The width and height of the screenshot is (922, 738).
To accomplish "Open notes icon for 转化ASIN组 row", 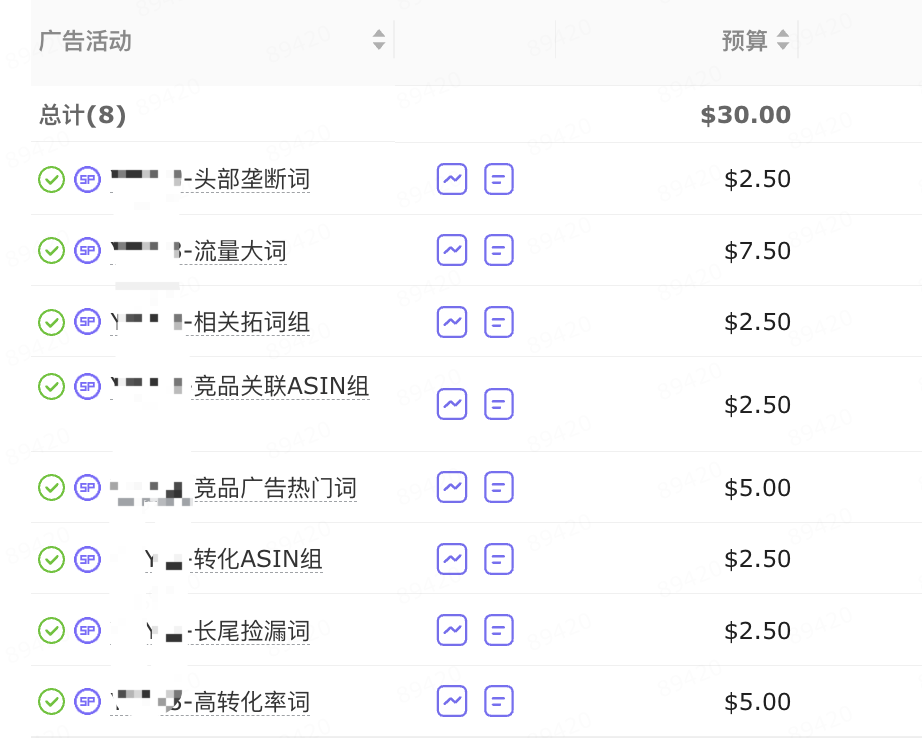I will [x=499, y=559].
